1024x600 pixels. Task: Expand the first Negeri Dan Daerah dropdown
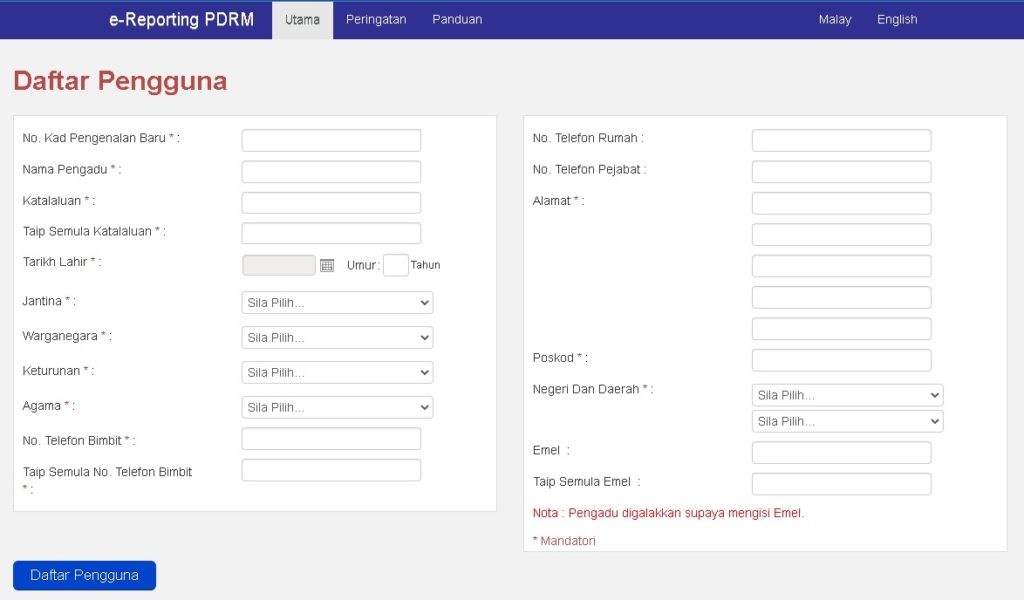click(x=847, y=395)
